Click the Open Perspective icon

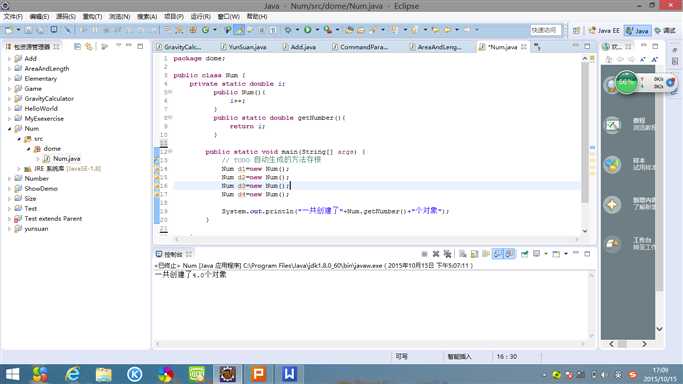coord(576,30)
